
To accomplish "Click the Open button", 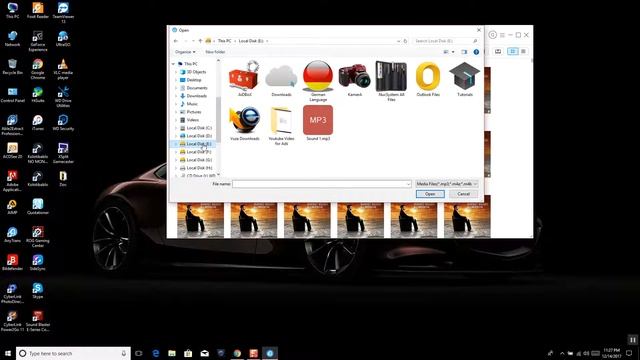I will point(430,194).
